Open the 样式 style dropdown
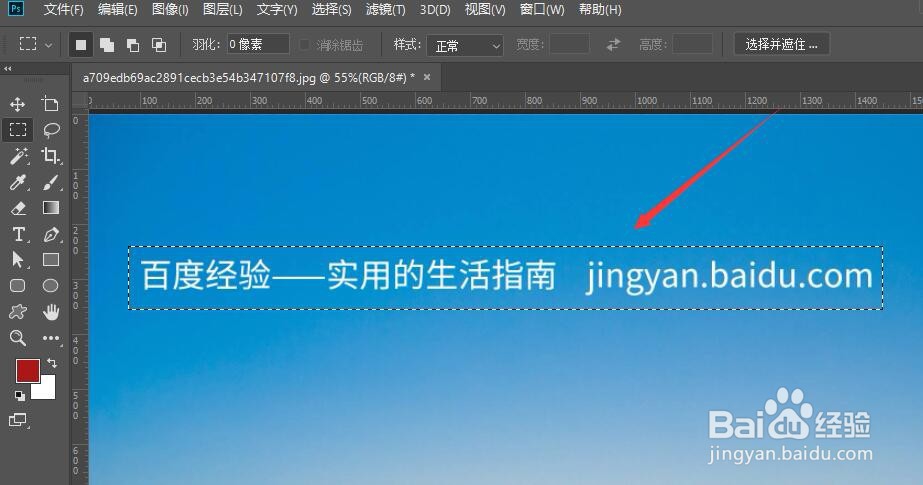The image size is (923, 485). coord(465,45)
